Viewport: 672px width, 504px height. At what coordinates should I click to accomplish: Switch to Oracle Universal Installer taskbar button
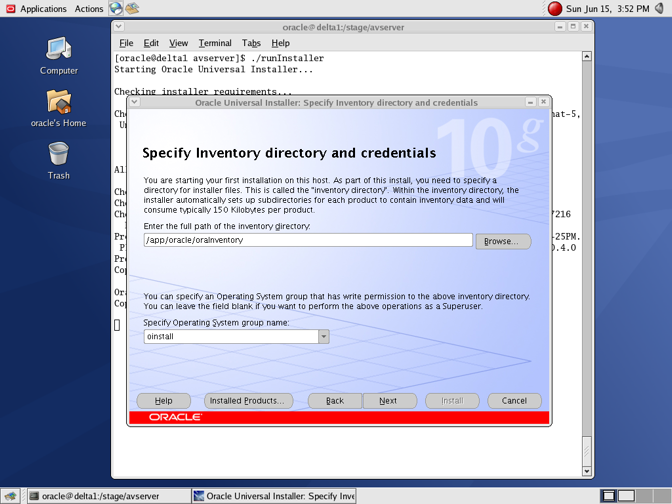[274, 496]
